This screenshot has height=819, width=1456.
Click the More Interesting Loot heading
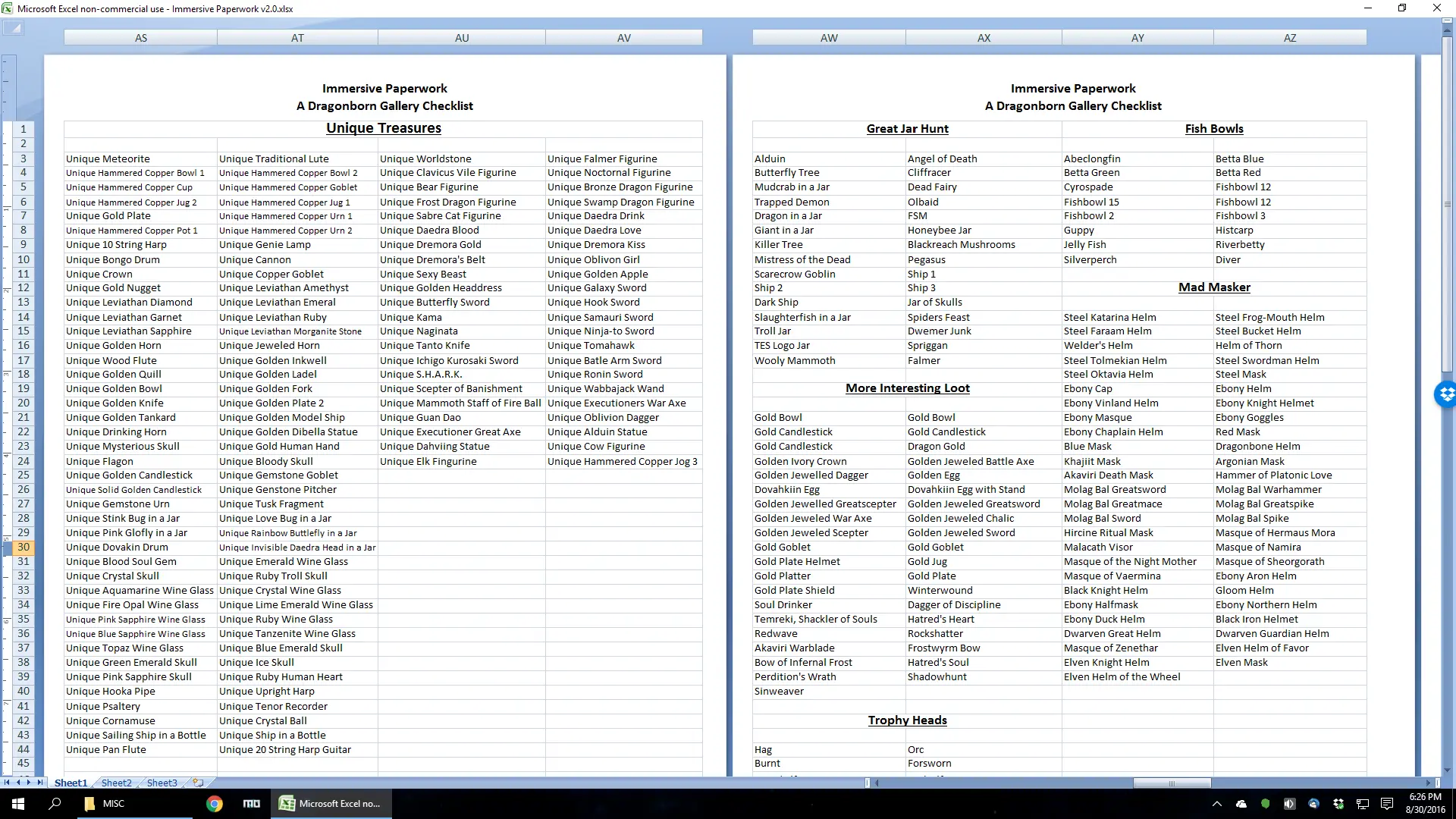(907, 388)
